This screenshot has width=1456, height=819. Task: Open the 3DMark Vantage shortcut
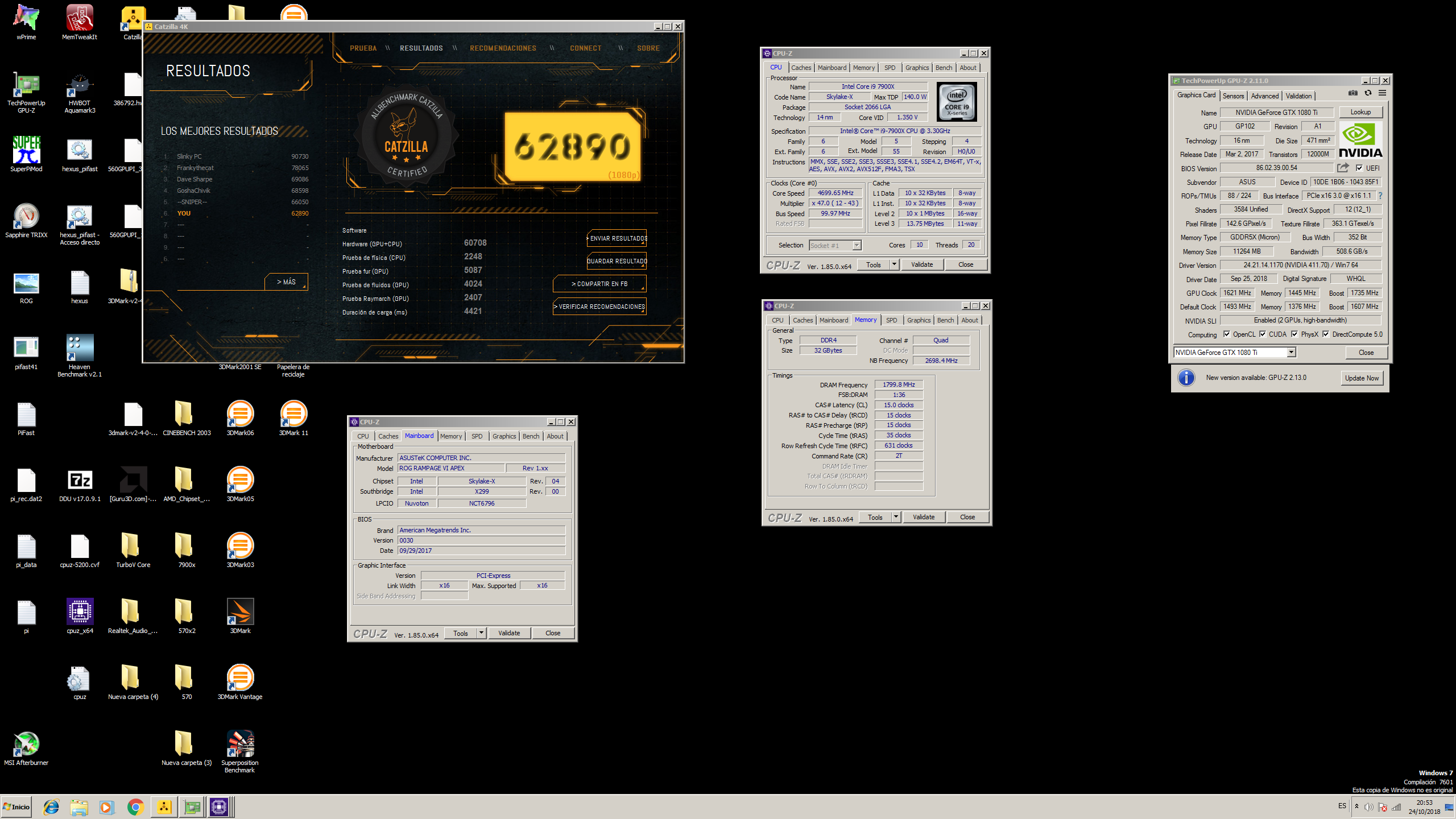pyautogui.click(x=240, y=682)
